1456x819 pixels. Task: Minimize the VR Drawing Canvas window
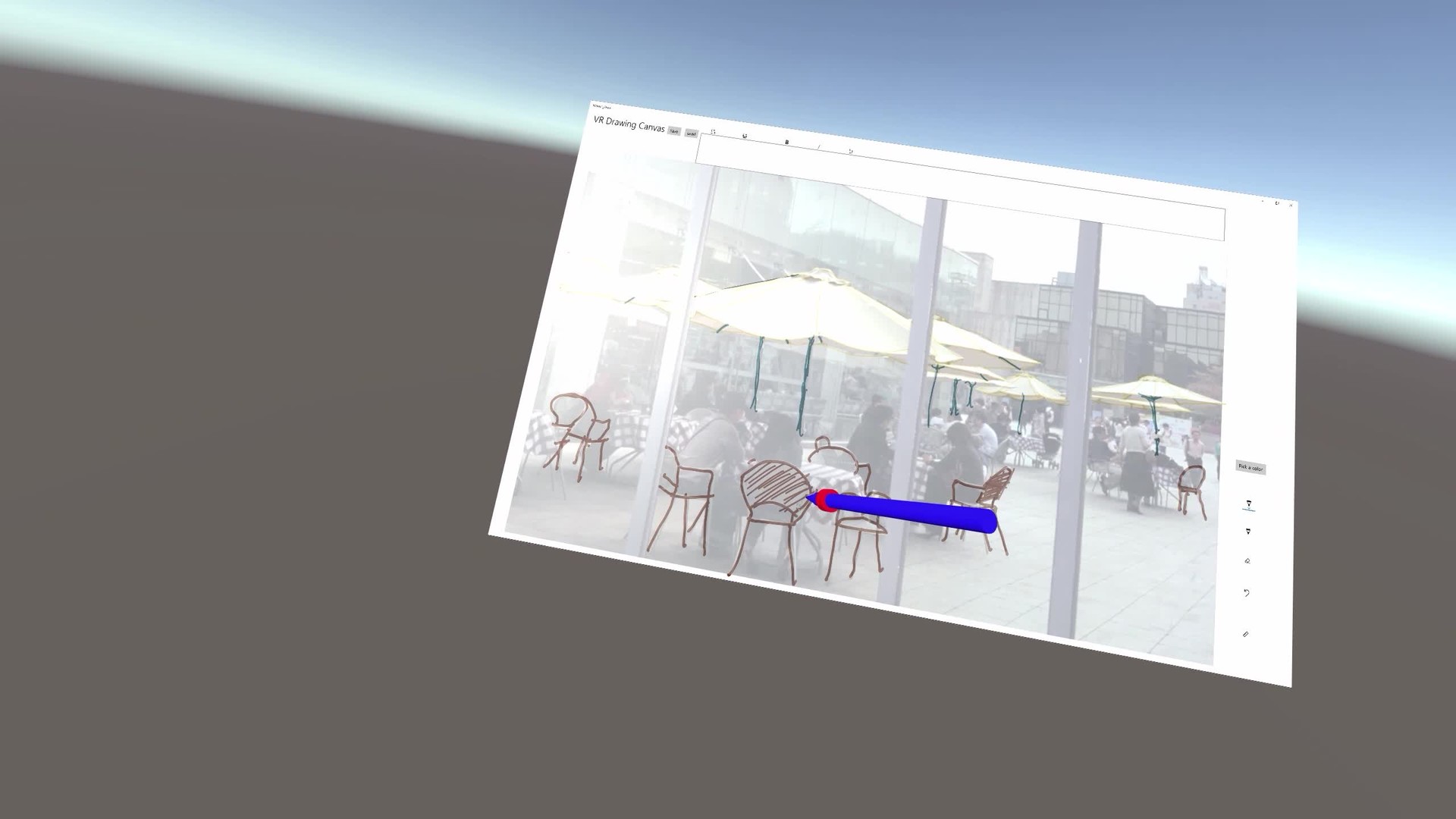click(1263, 201)
